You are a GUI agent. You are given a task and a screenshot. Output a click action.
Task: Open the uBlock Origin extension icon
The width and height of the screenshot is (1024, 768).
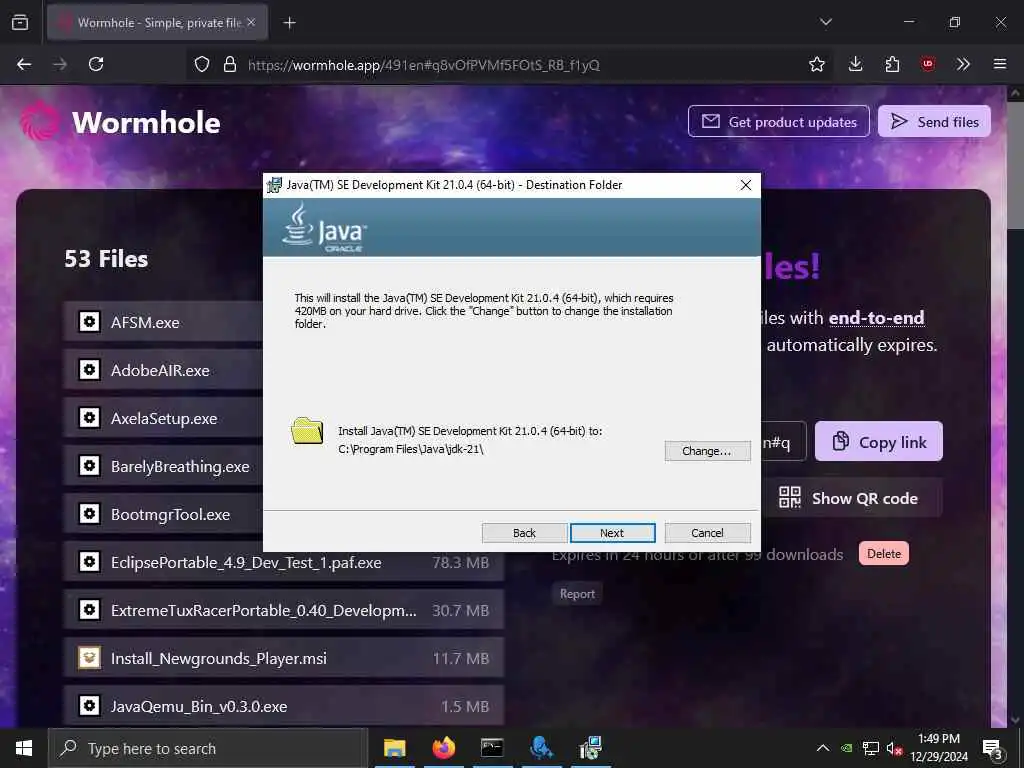(x=928, y=64)
